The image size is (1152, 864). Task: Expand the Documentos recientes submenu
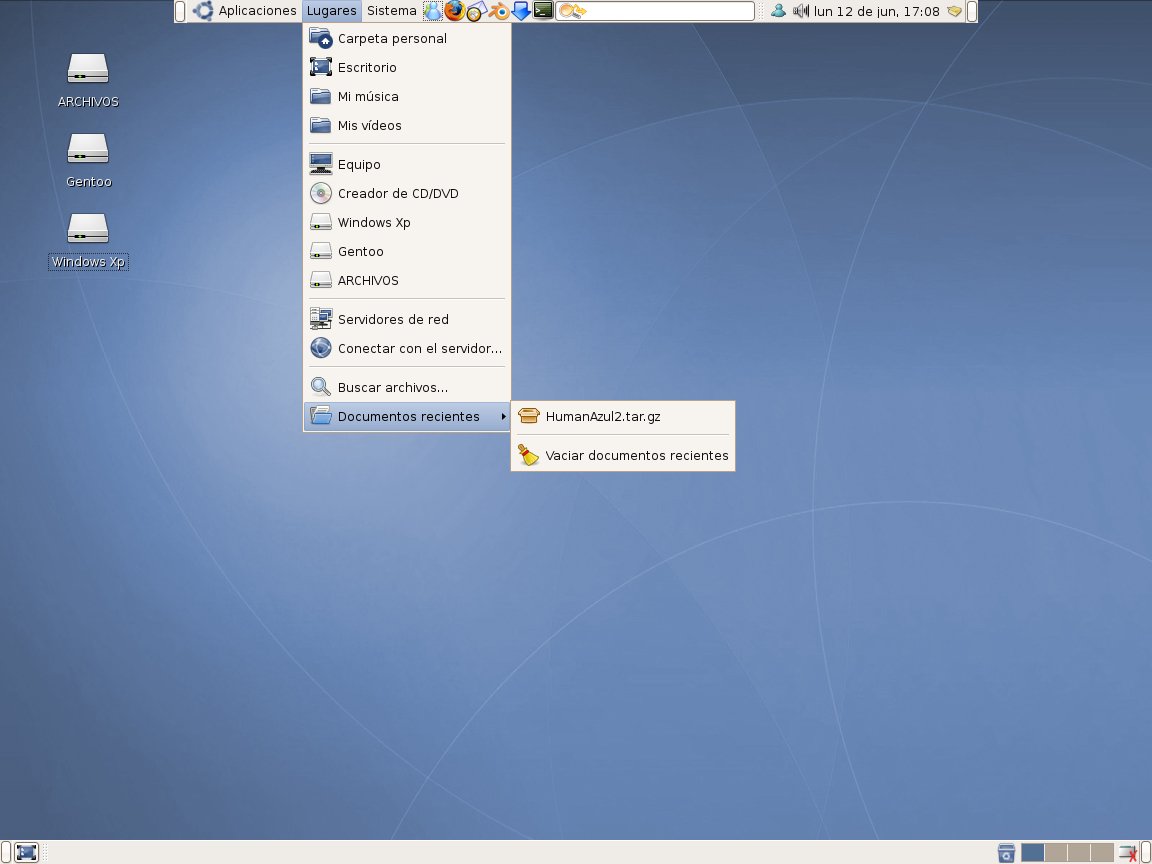[407, 417]
